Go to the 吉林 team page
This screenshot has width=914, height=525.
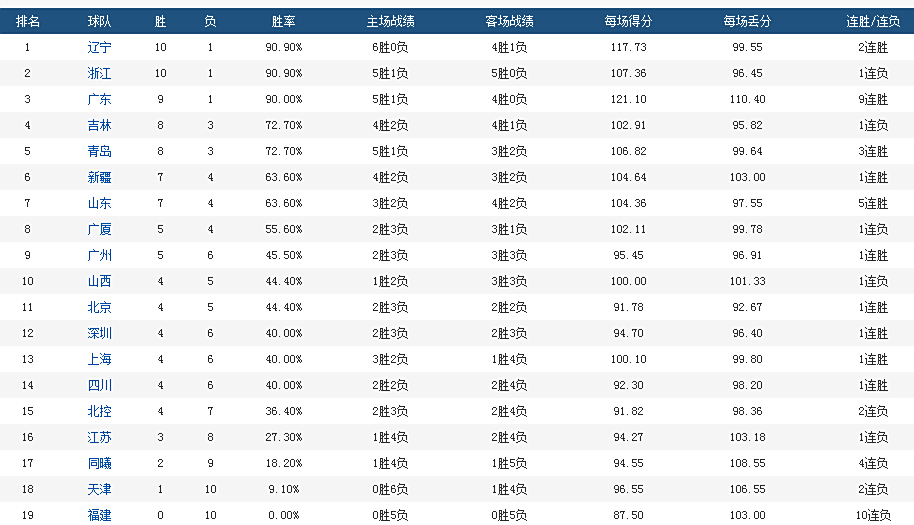click(x=99, y=125)
